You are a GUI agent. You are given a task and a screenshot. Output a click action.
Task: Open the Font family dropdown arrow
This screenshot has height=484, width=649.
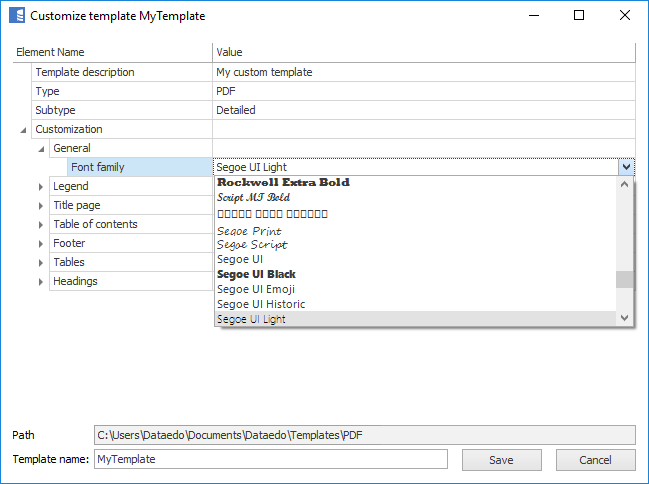click(626, 168)
